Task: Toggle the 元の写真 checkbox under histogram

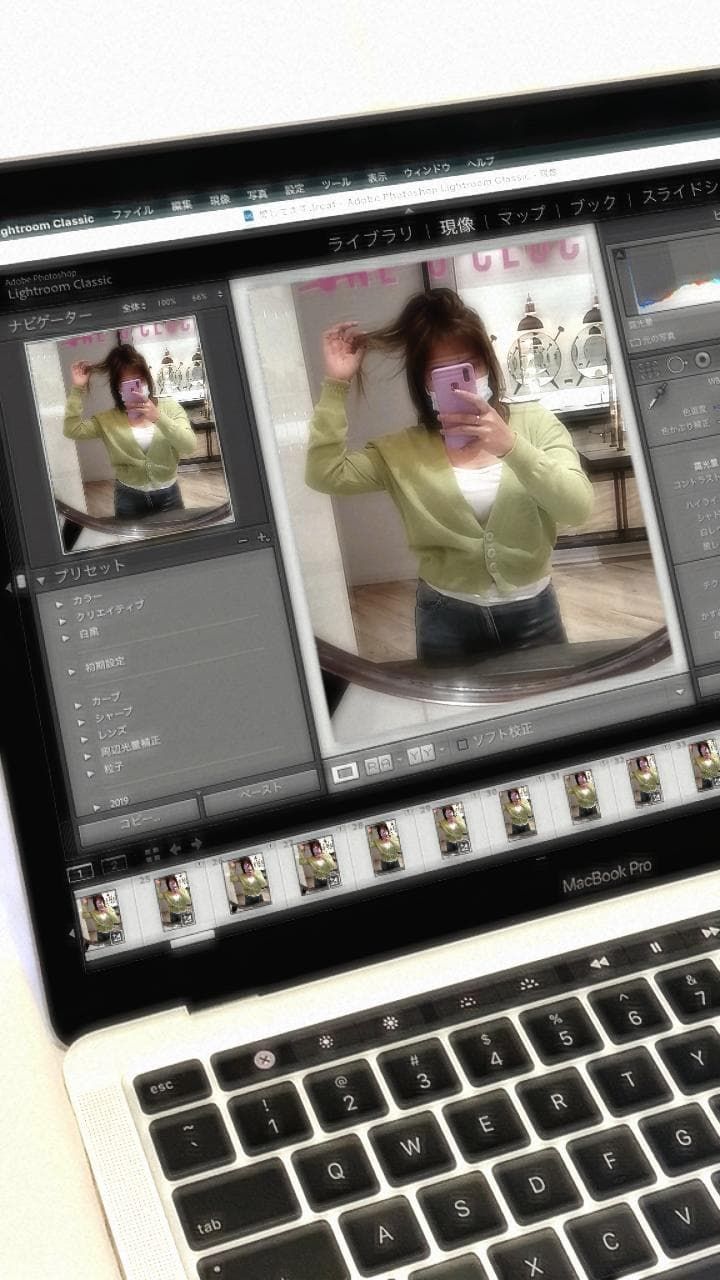Action: tap(634, 342)
